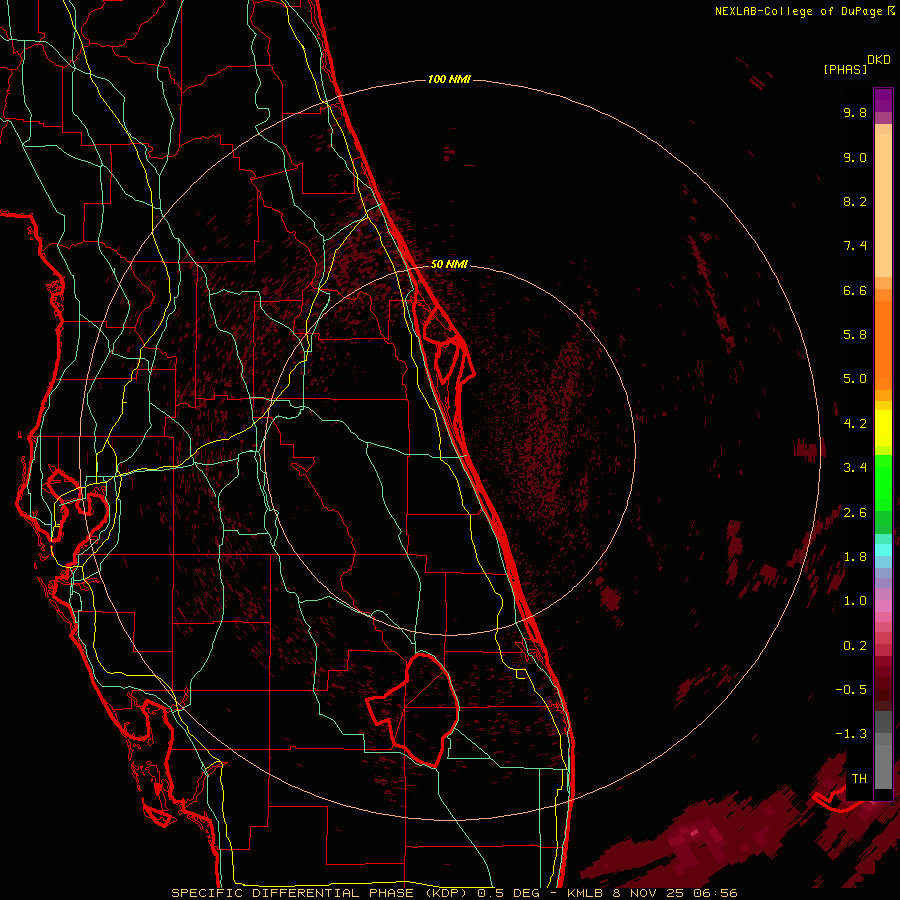
Task: Click the [PHAS] label above the color scale
Action: [x=845, y=70]
